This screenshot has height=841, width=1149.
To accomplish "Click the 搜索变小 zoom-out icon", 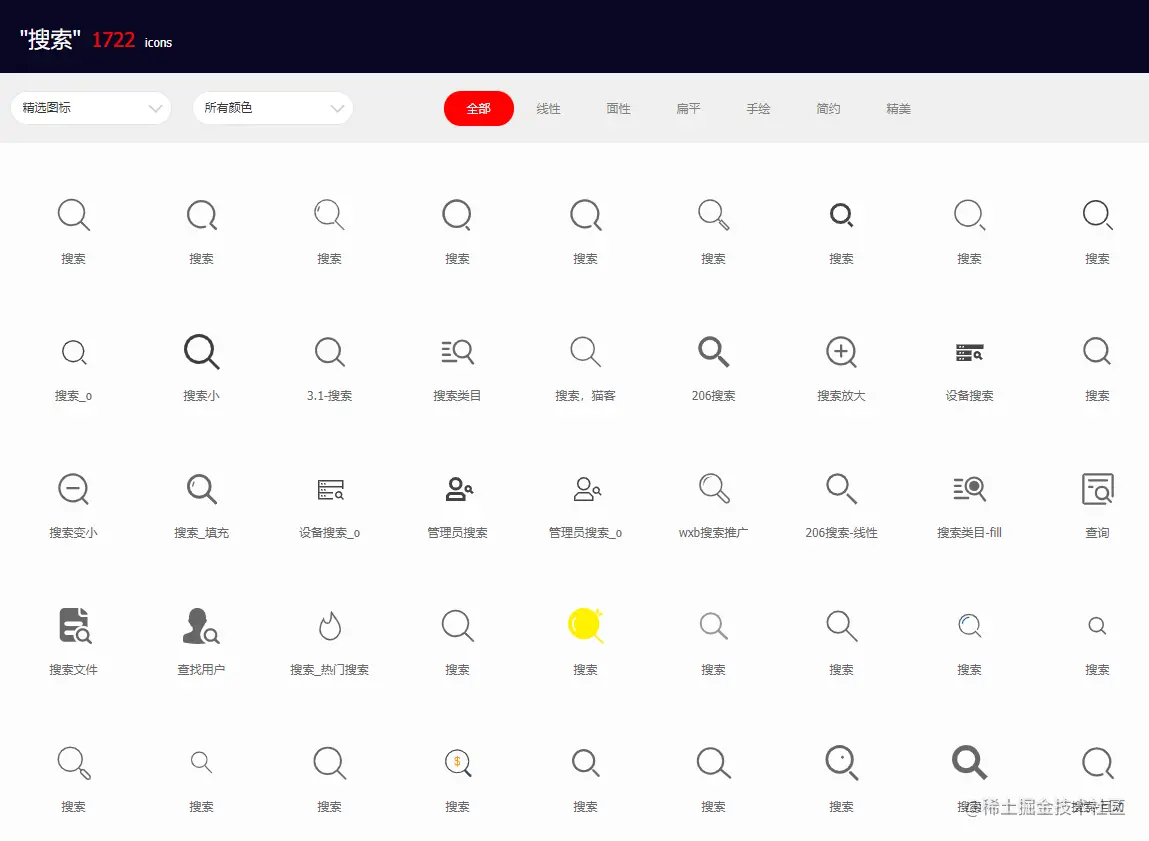I will (73, 489).
